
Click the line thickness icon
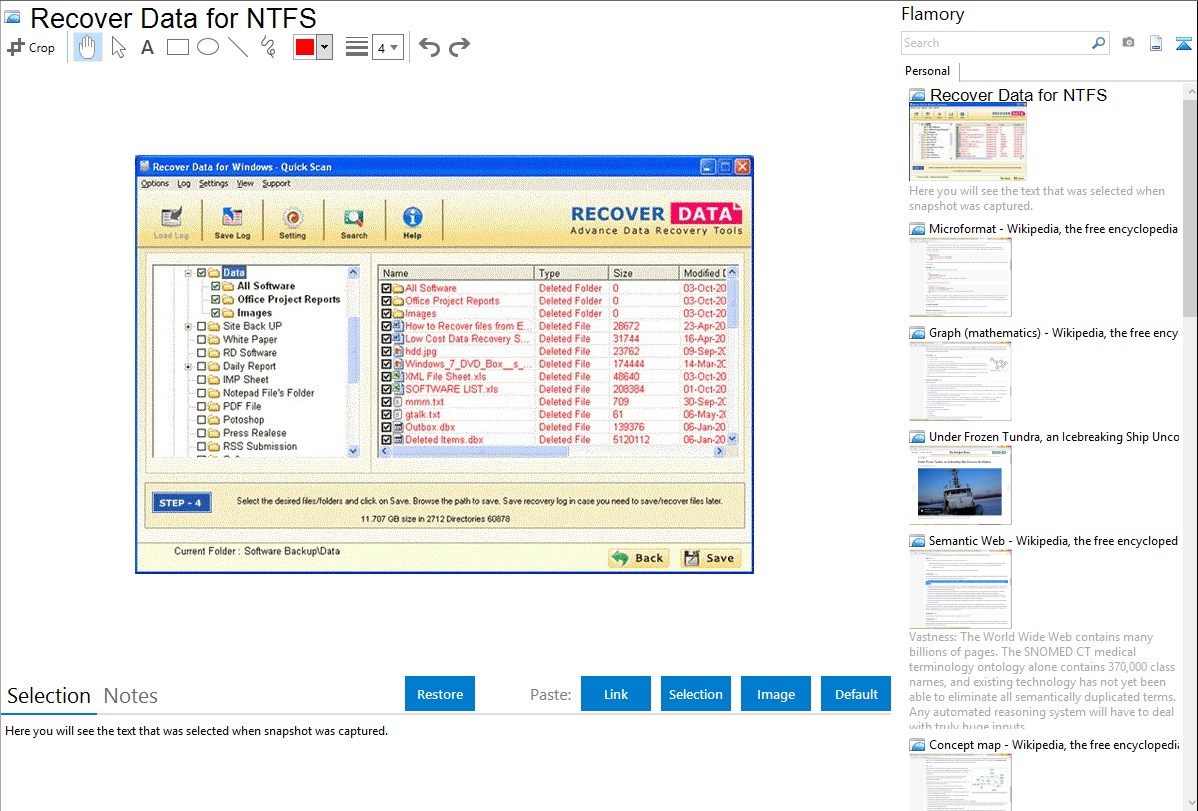click(x=356, y=47)
